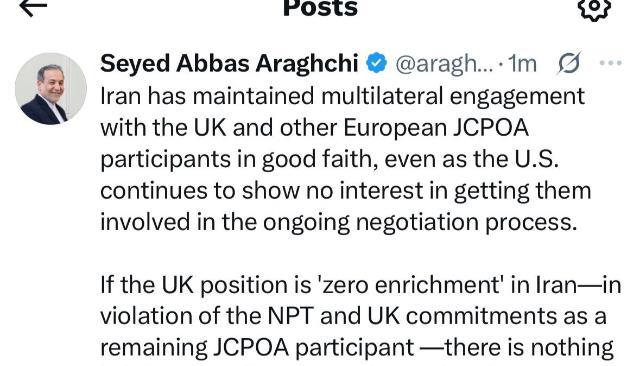This screenshot has height=366, width=640.
Task: Open the three-dot more options menu
Action: pos(611,63)
